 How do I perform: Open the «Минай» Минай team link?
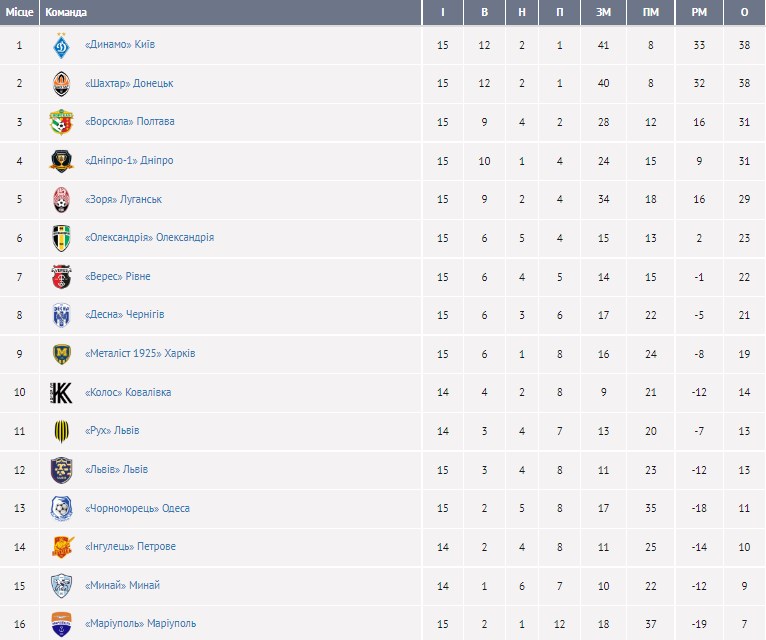(x=122, y=585)
